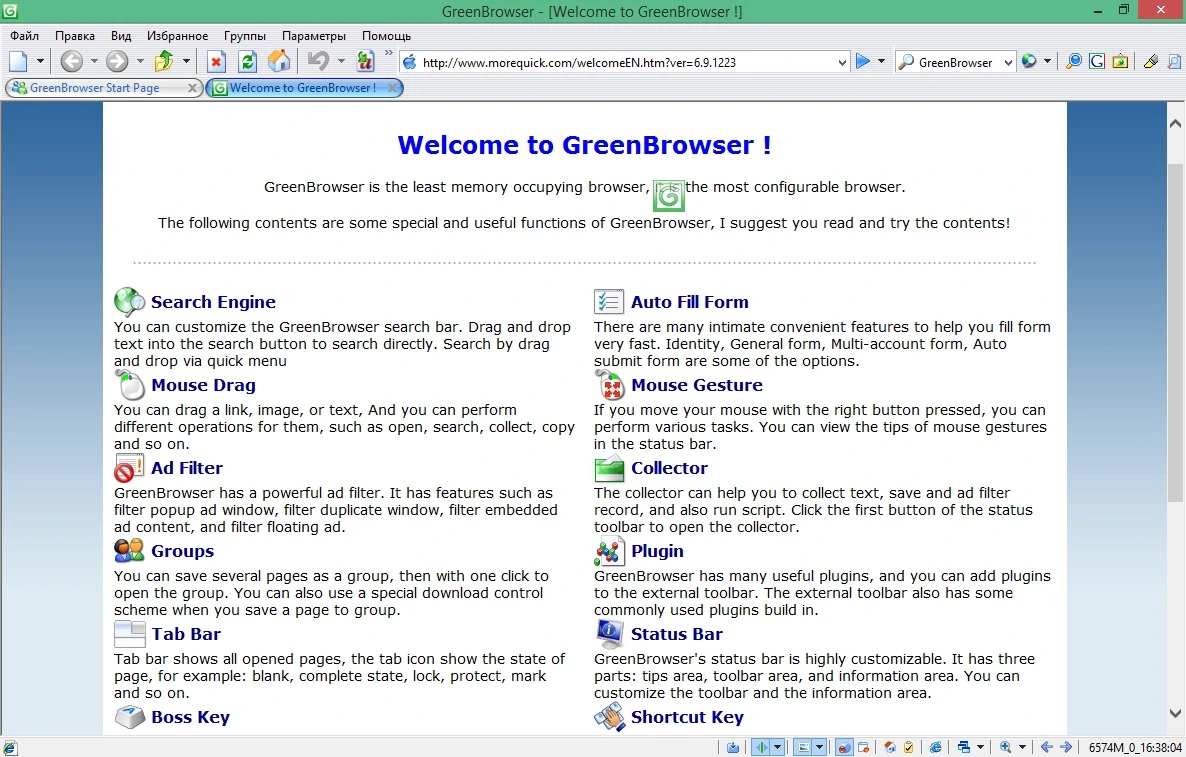1186x757 pixels.
Task: Refresh the page with green arrows icon
Action: 247,62
